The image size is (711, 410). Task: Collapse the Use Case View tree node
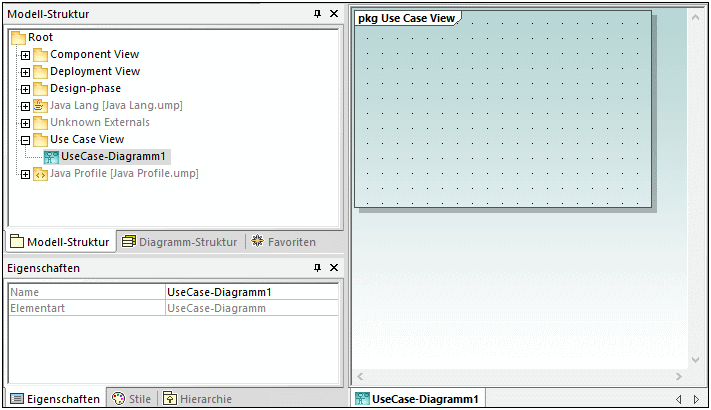25,141
